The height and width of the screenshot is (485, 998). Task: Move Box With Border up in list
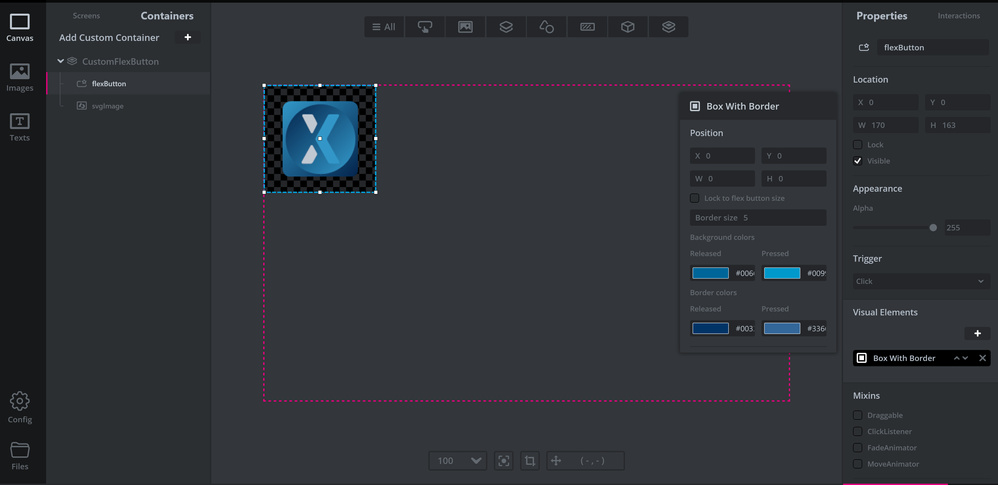click(x=956, y=358)
